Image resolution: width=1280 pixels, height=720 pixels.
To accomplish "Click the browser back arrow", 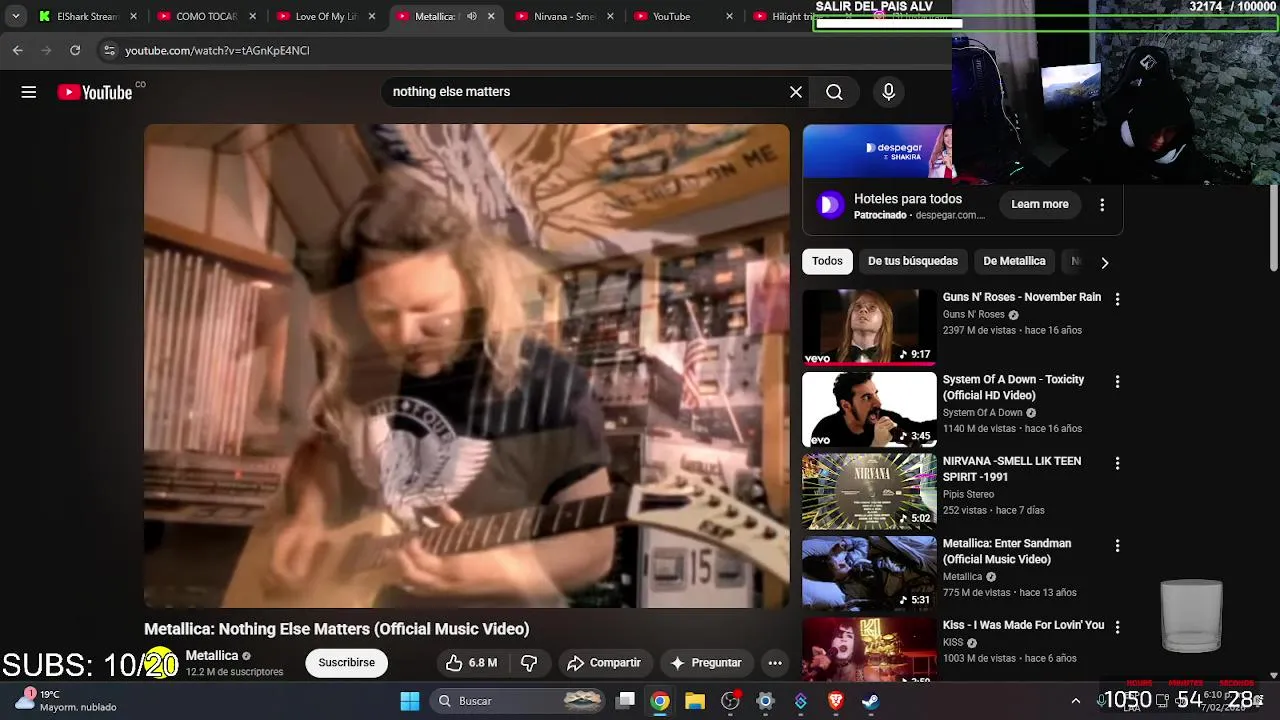I will [x=18, y=50].
